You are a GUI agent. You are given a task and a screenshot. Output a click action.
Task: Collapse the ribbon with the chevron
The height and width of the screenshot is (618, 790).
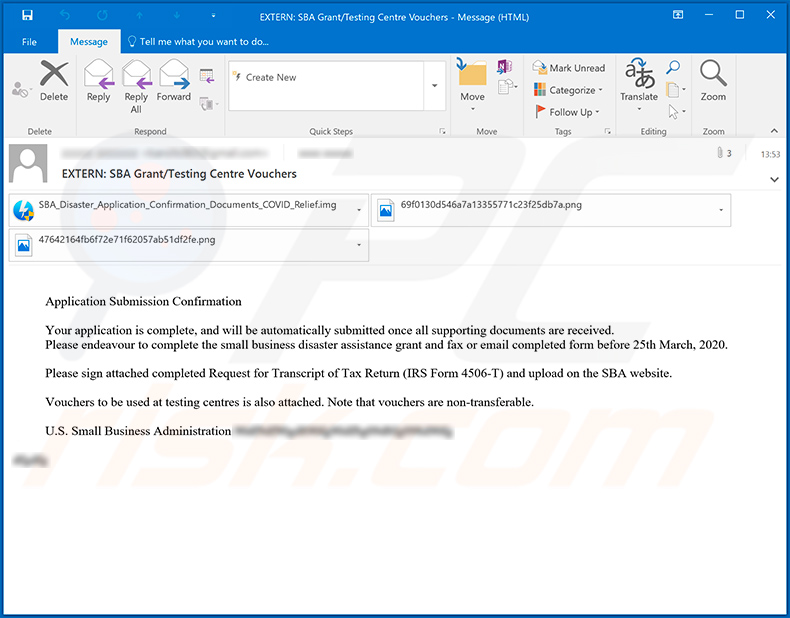[774, 131]
